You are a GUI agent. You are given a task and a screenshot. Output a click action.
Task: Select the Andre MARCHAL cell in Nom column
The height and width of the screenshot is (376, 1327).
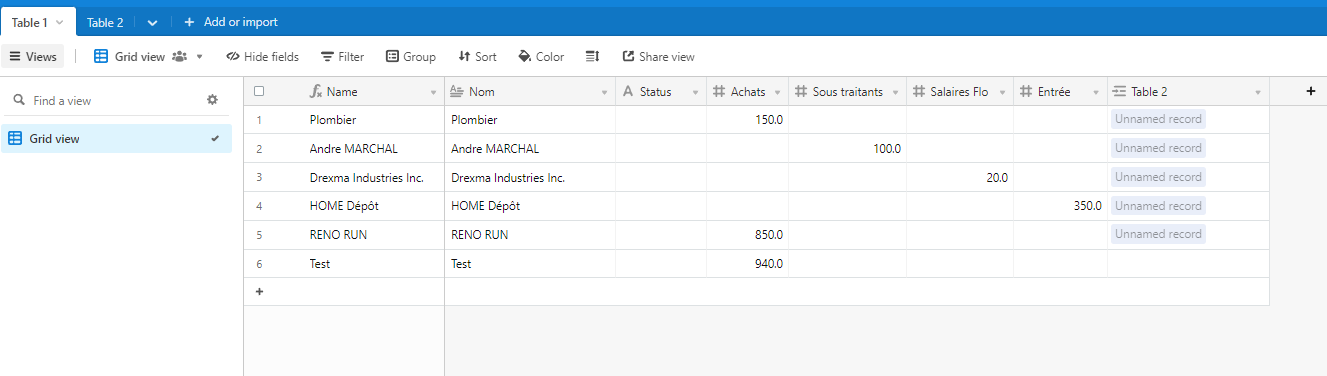[529, 149]
